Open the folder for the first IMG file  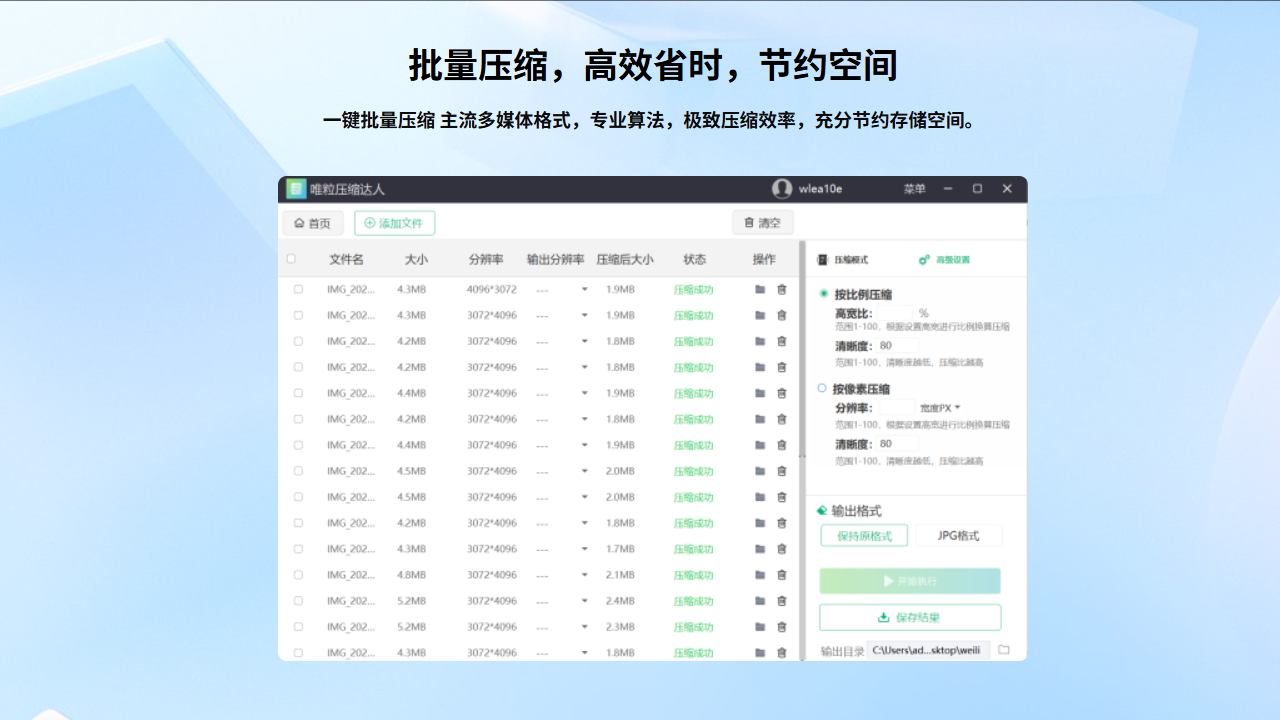click(x=761, y=289)
